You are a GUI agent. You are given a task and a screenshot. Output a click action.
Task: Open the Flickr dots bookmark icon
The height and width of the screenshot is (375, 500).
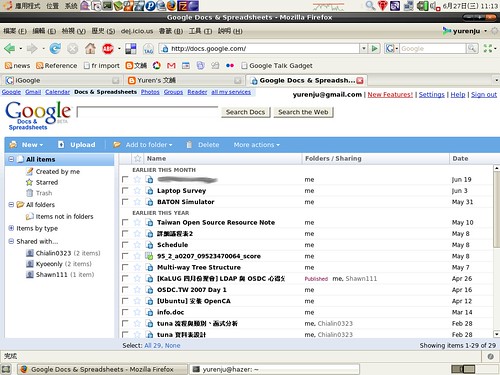point(230,66)
